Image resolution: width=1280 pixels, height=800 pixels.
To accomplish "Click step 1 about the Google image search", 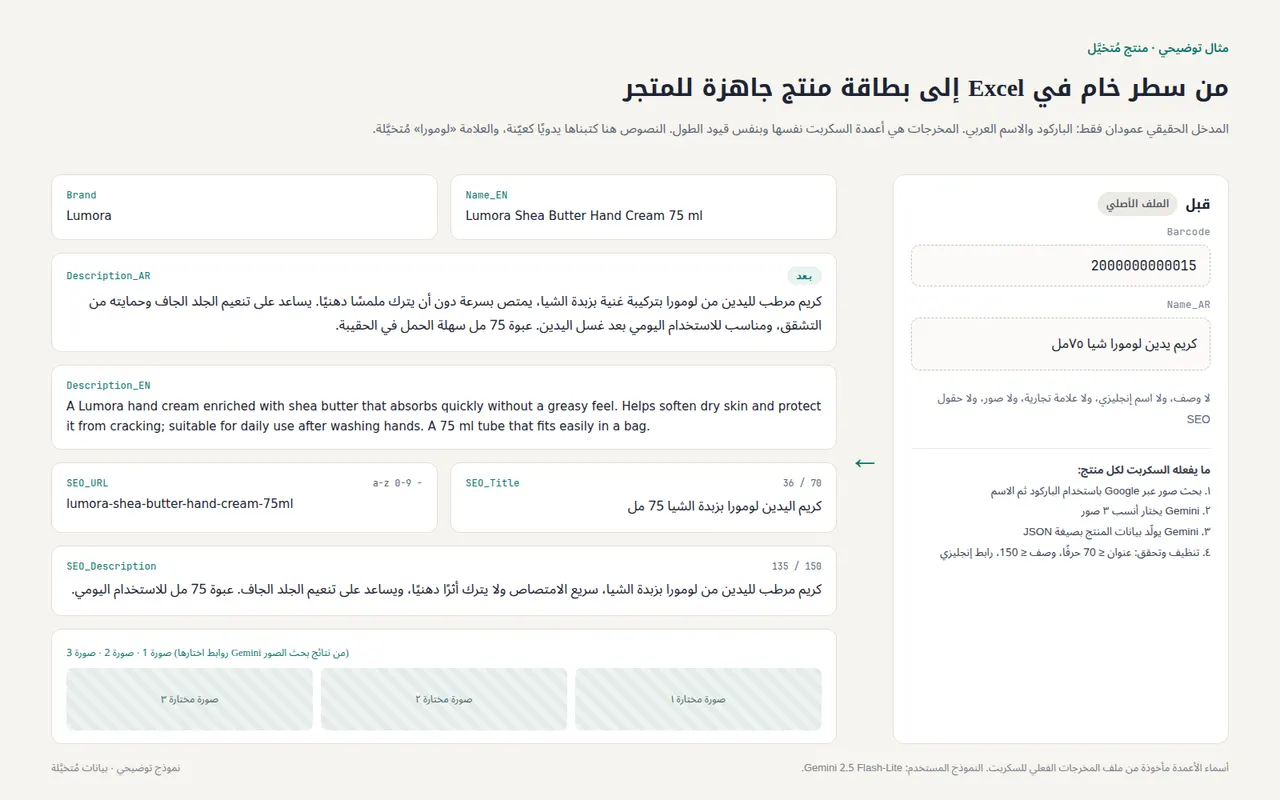I will [1101, 491].
